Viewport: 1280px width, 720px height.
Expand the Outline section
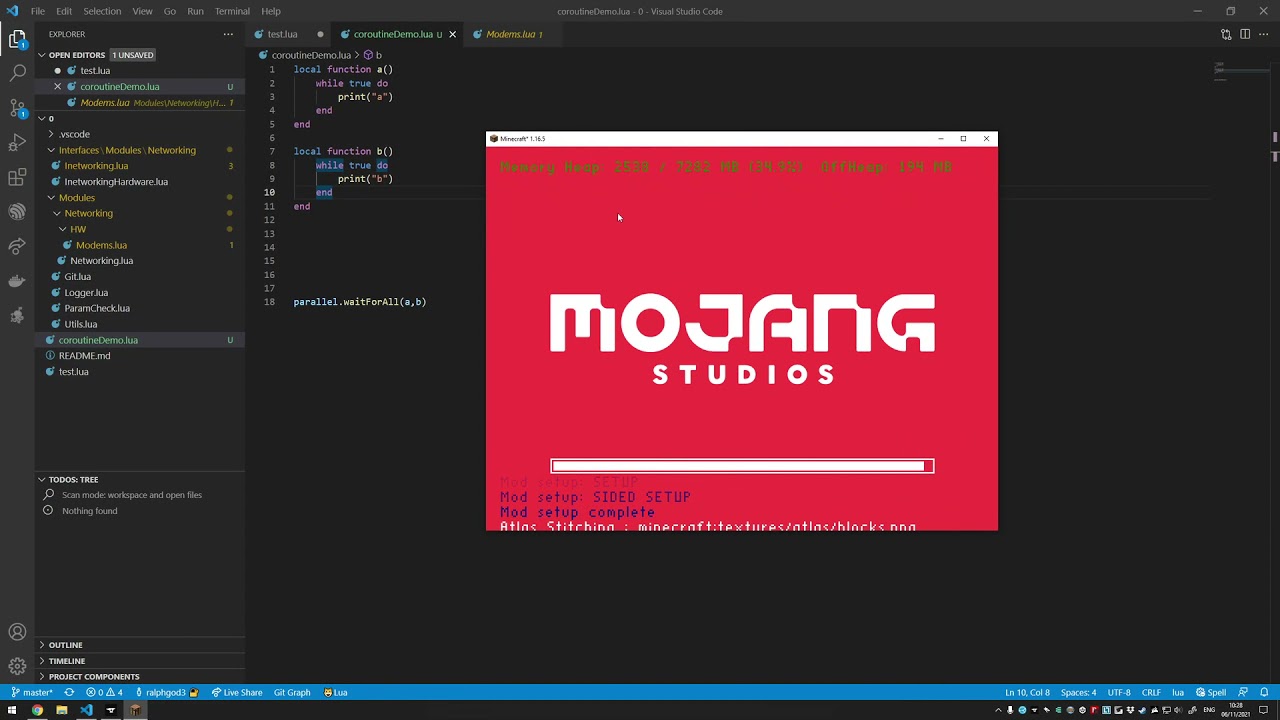click(139, 645)
